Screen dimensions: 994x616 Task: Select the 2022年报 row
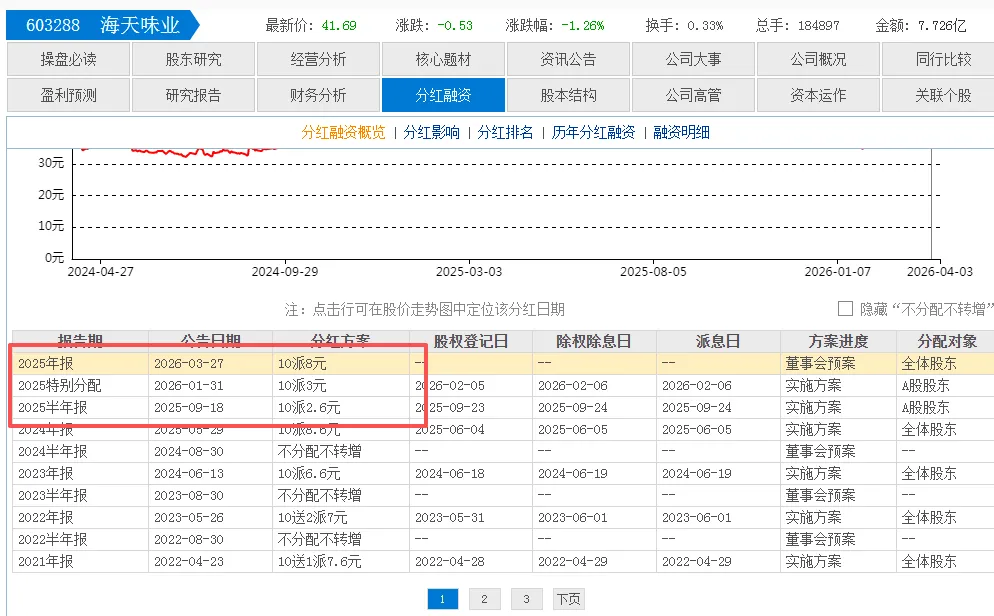503,518
